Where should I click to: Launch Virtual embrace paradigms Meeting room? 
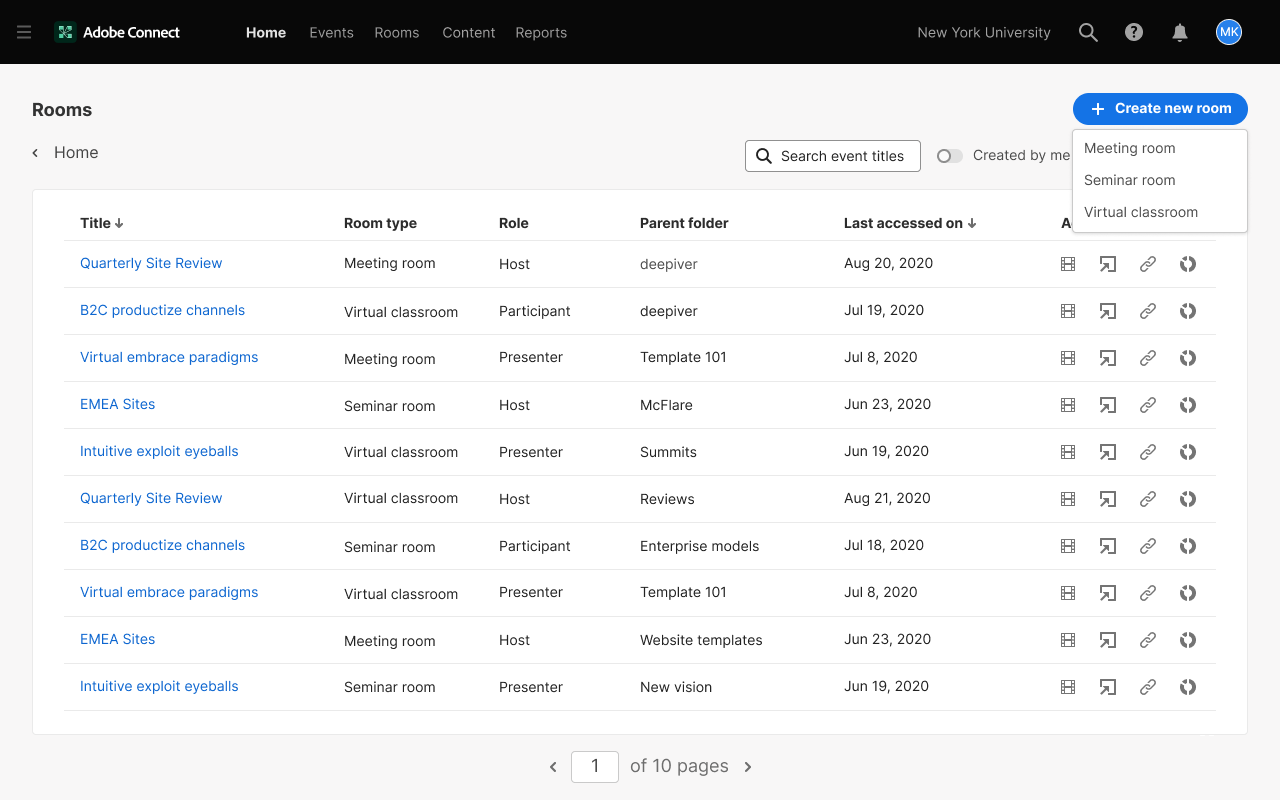1108,358
